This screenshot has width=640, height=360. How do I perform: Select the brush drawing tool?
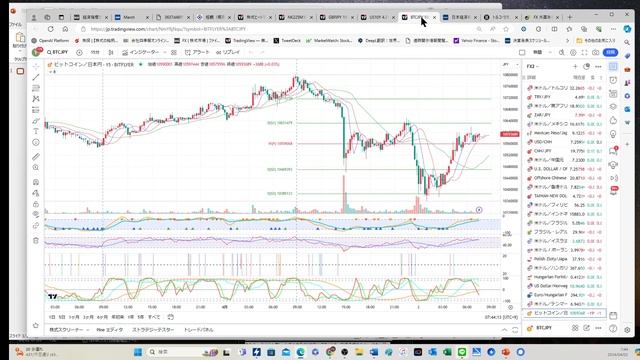36,121
